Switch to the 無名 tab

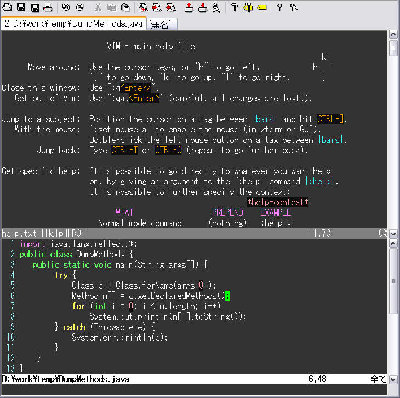(162, 24)
